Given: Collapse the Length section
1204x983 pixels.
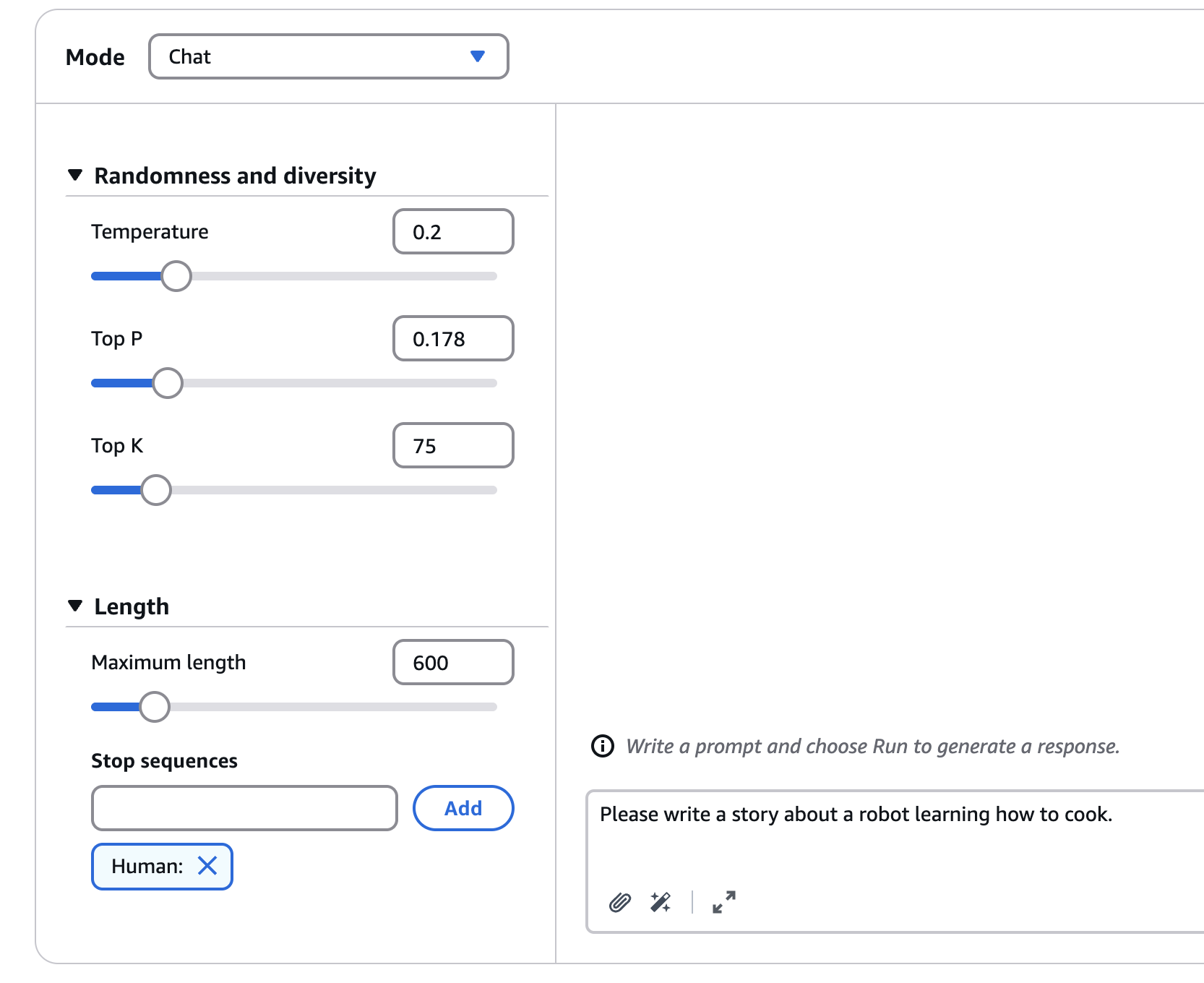Looking at the screenshot, I should [75, 606].
